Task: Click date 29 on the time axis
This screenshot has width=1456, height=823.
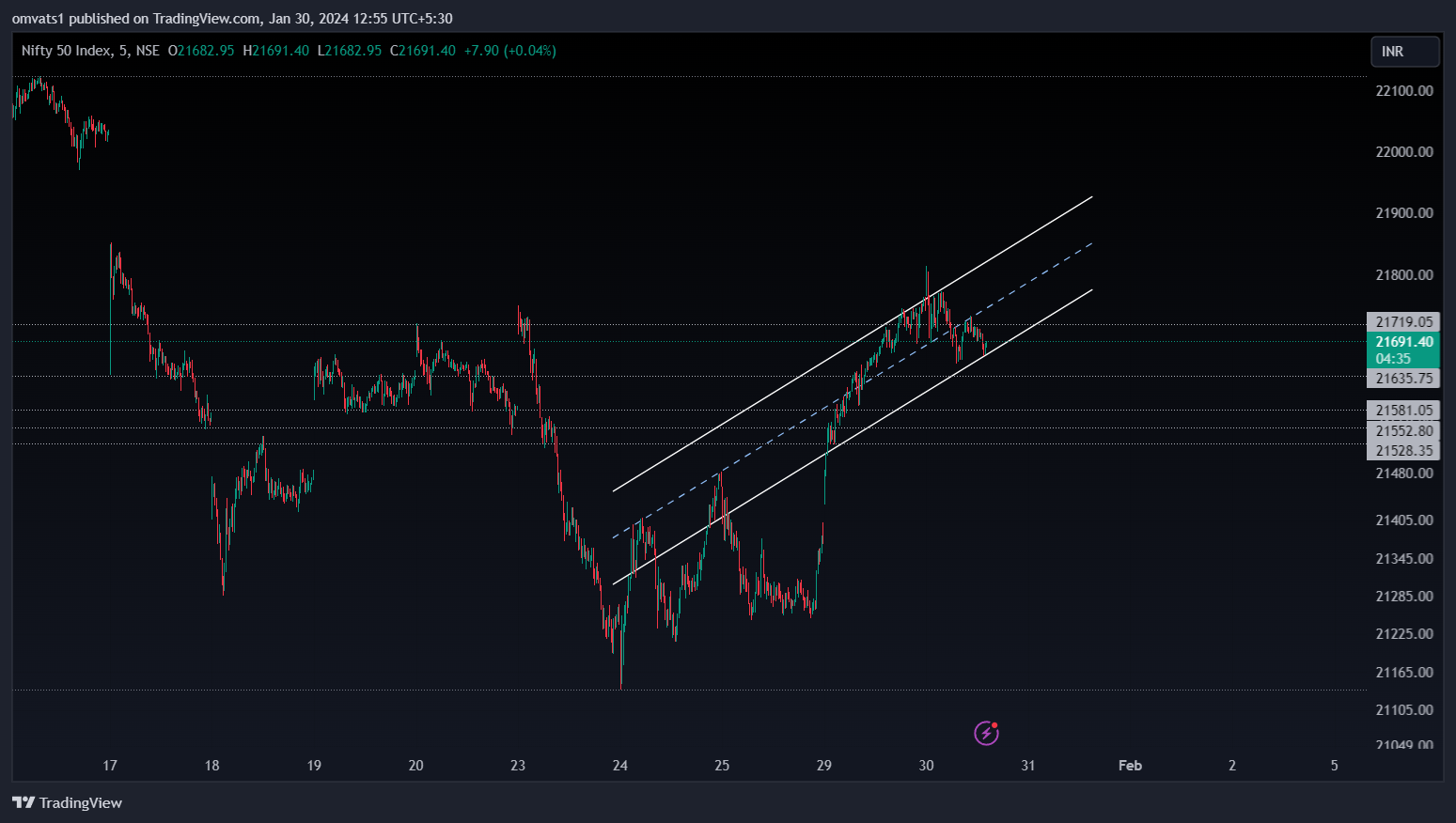Action: pos(824,766)
